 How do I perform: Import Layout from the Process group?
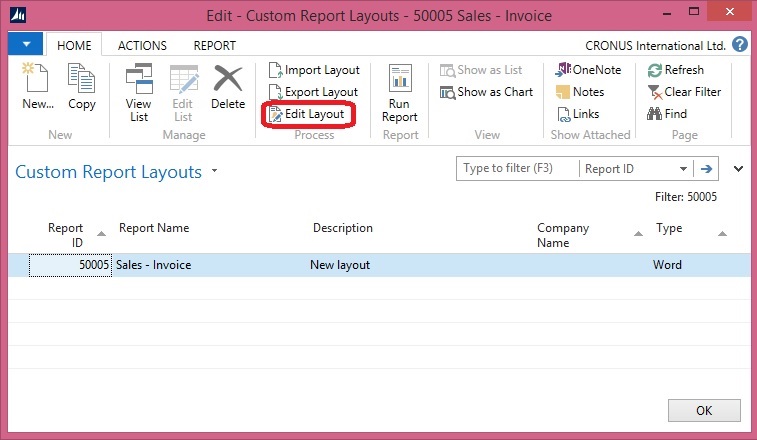314,70
